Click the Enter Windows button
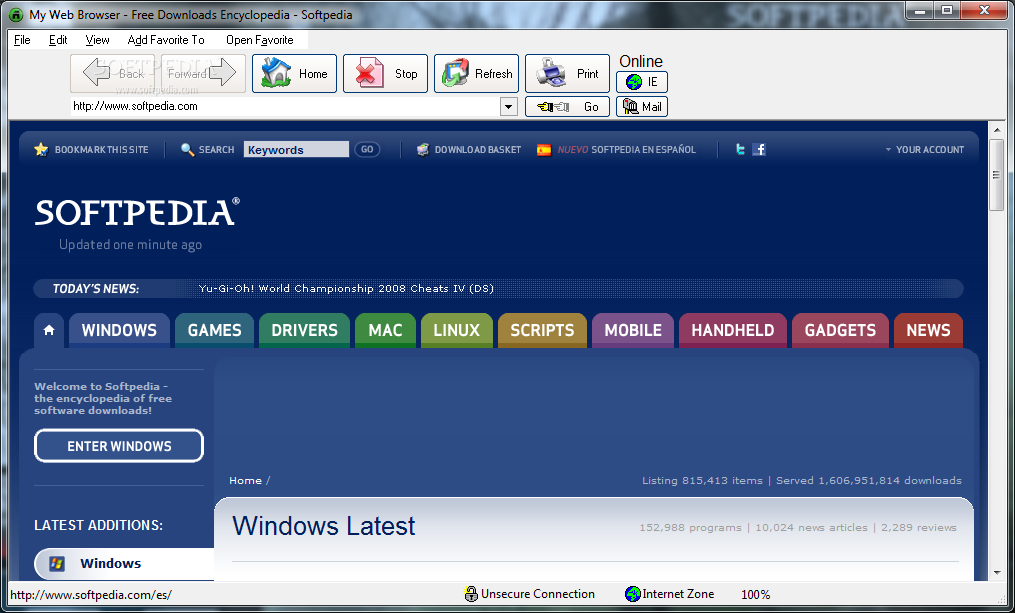1015x613 pixels. pyautogui.click(x=119, y=446)
